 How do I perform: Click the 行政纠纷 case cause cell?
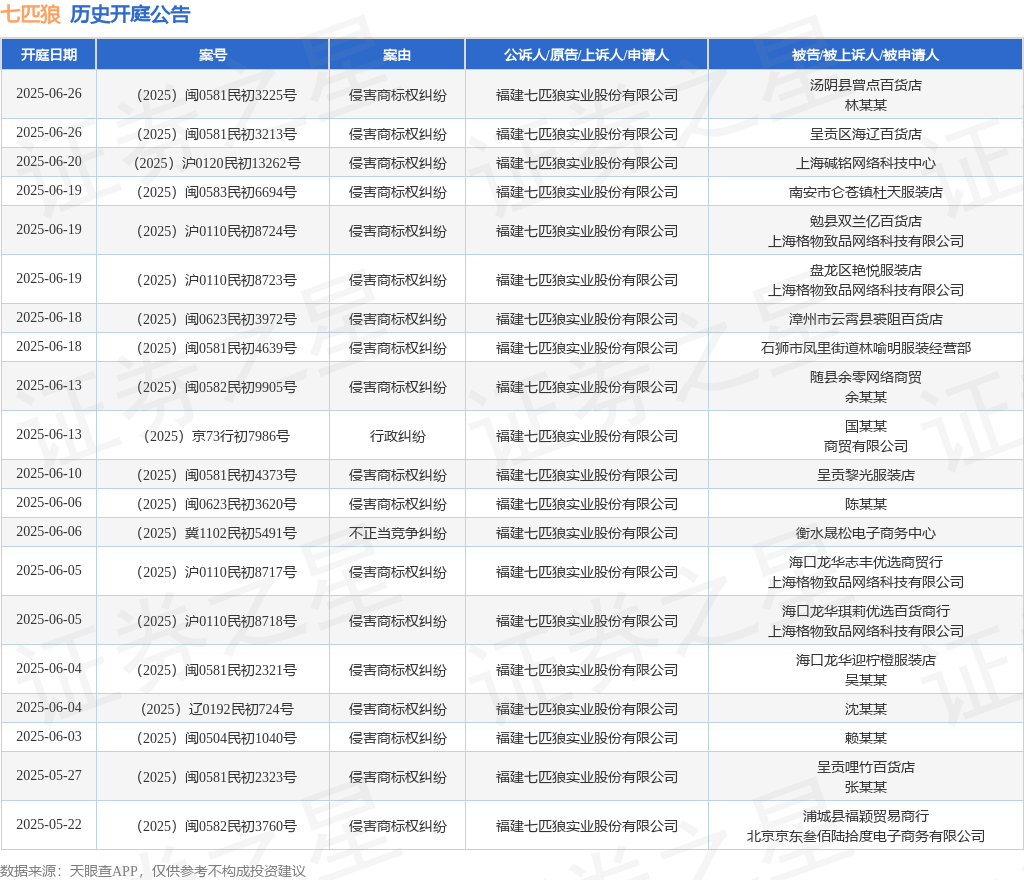(x=398, y=436)
